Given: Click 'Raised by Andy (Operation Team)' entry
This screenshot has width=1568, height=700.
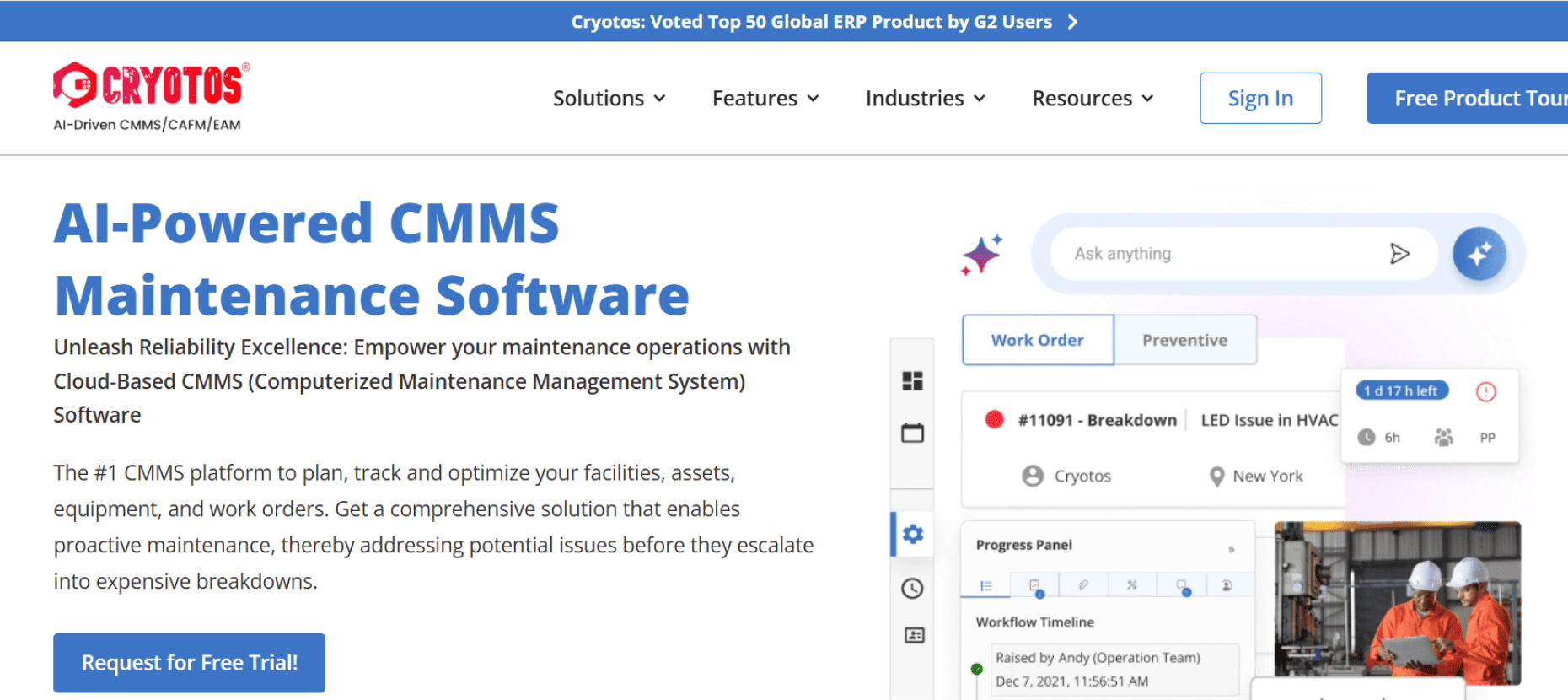Looking at the screenshot, I should tap(1098, 657).
